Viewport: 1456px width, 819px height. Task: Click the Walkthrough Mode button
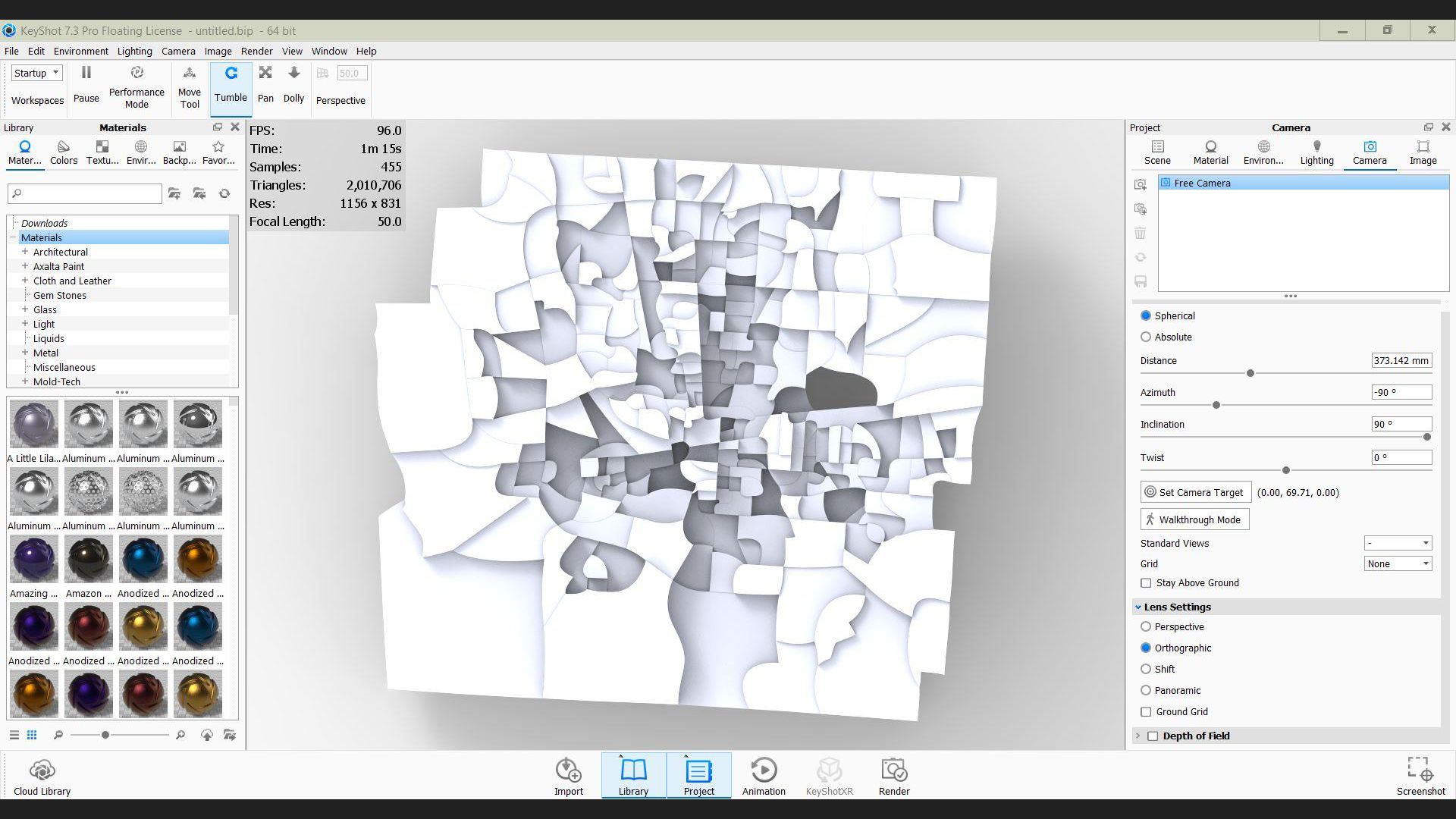[x=1194, y=520]
